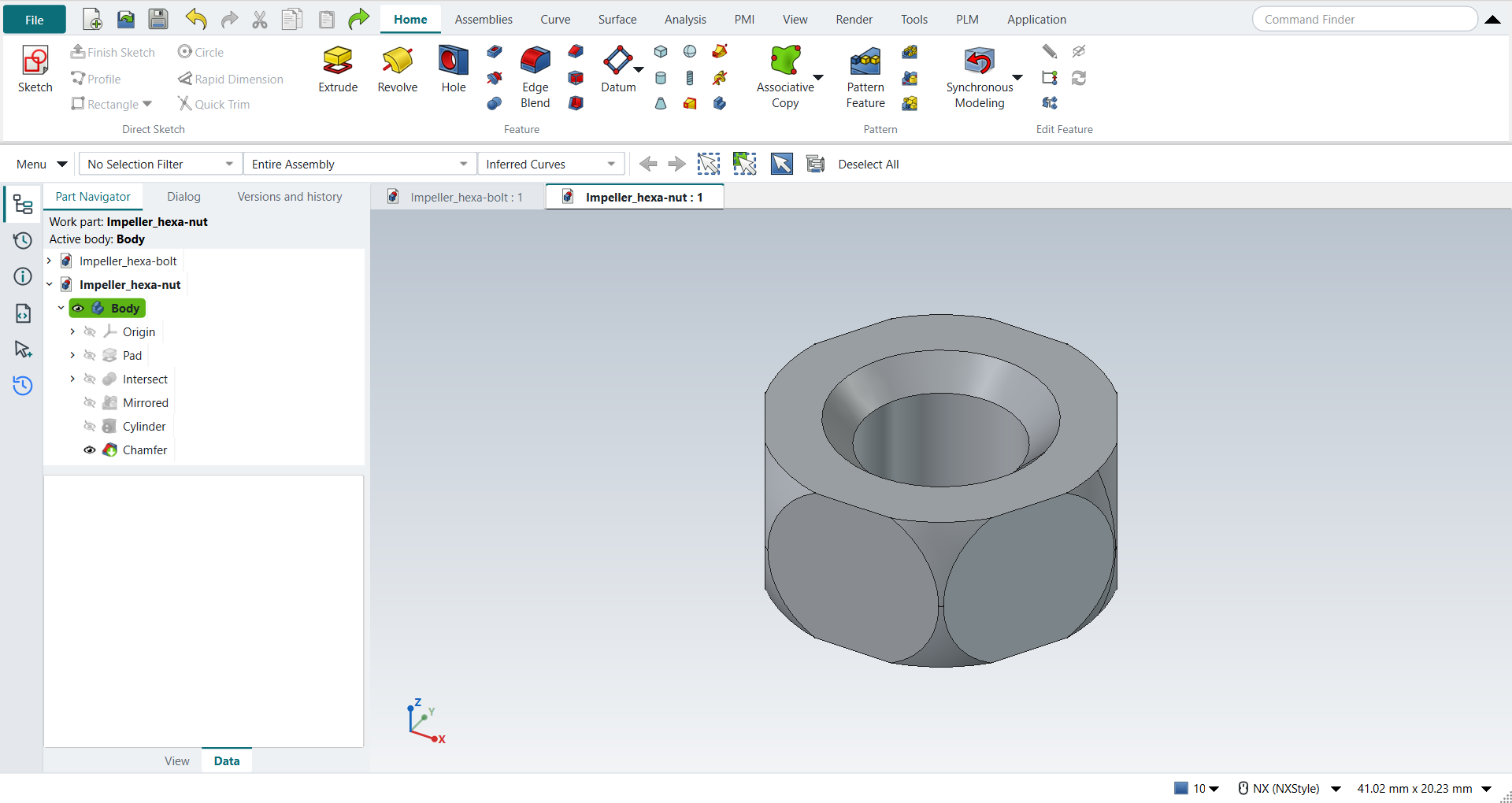Viewport: 1512px width, 803px height.
Task: Switch to Impeller_hexa-bolt : 1 document tab
Action: 459,197
